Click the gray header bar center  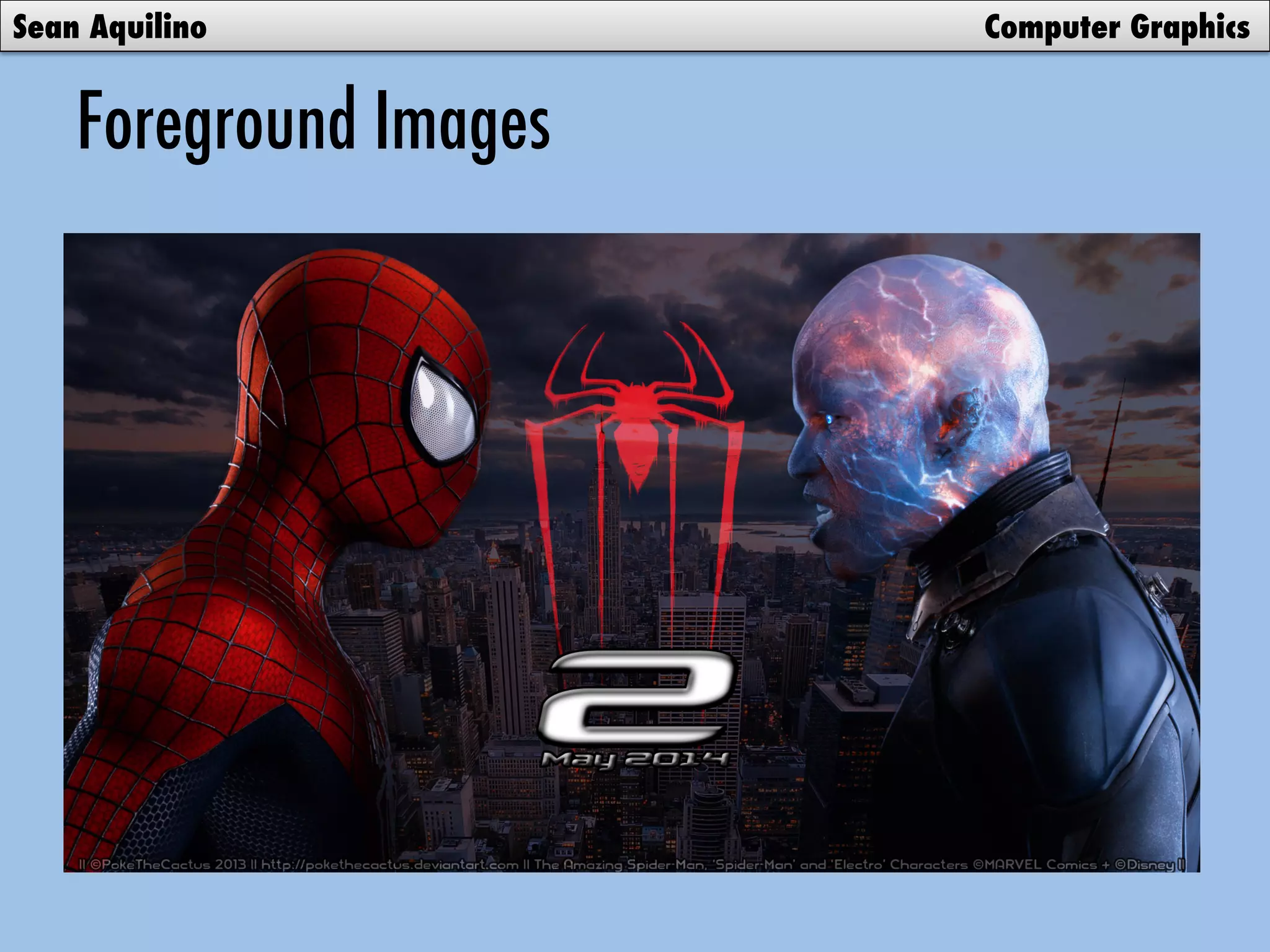pos(635,26)
